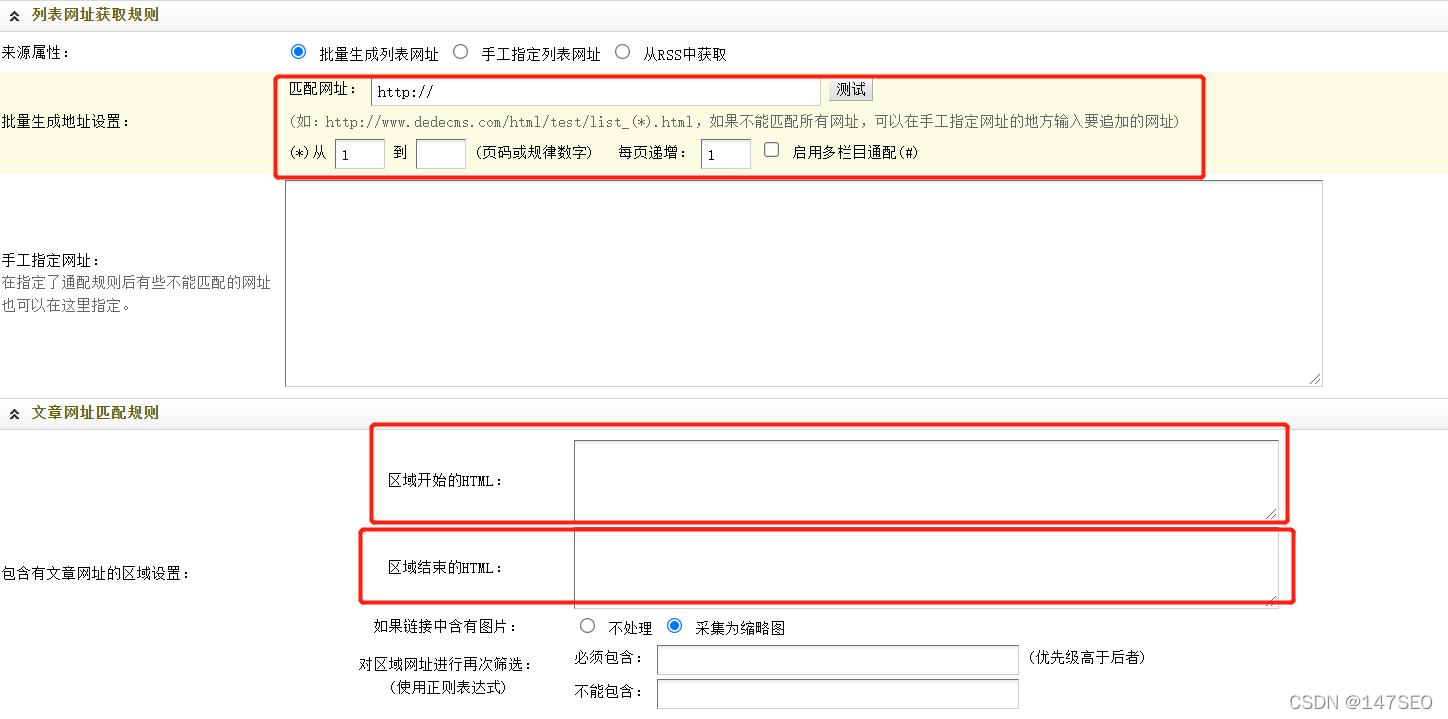
Task: Select 采集为缩略图 radio option
Action: pos(675,626)
